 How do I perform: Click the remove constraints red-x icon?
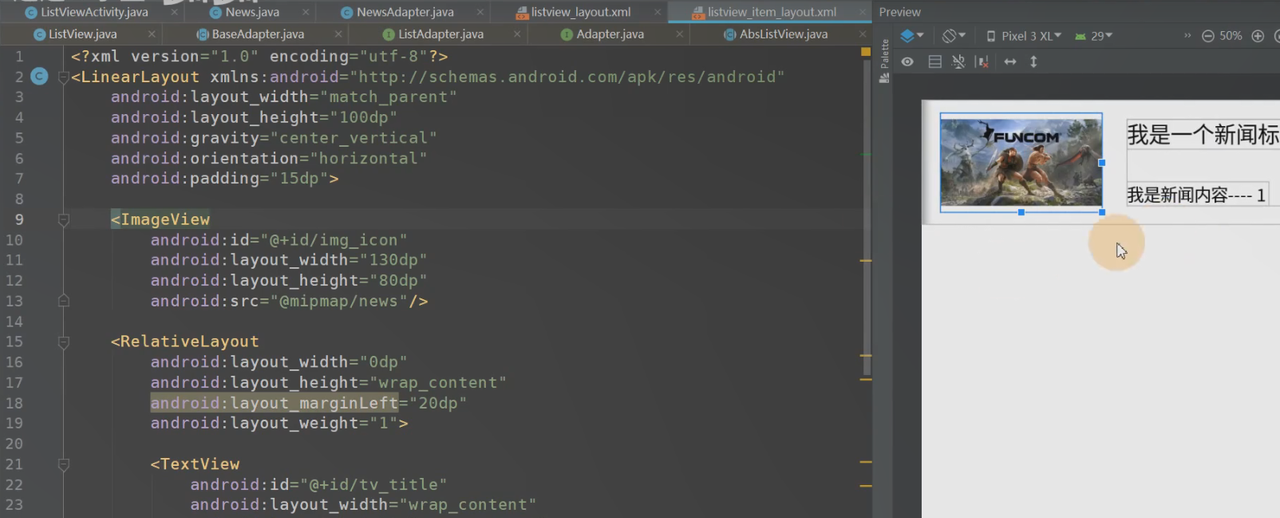point(982,62)
